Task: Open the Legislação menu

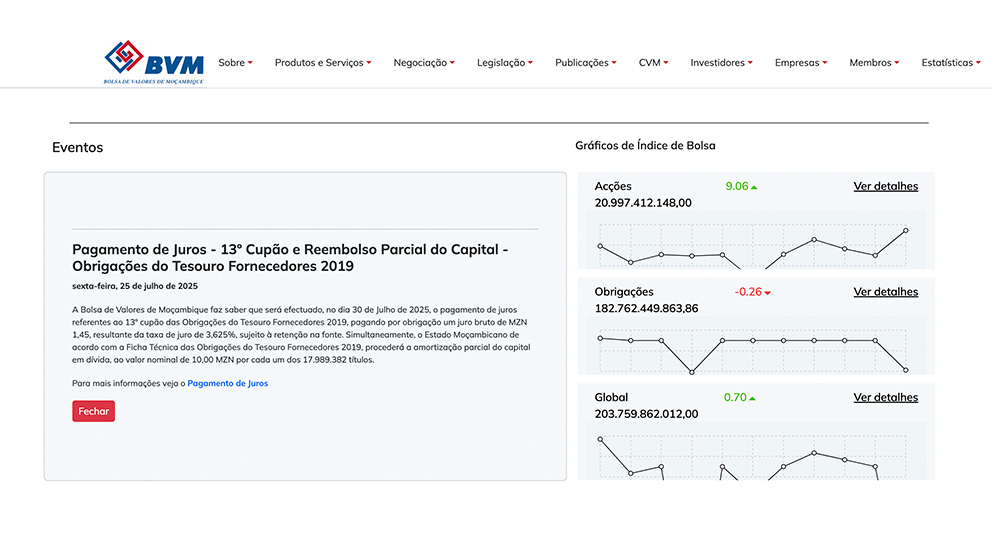Action: click(504, 63)
